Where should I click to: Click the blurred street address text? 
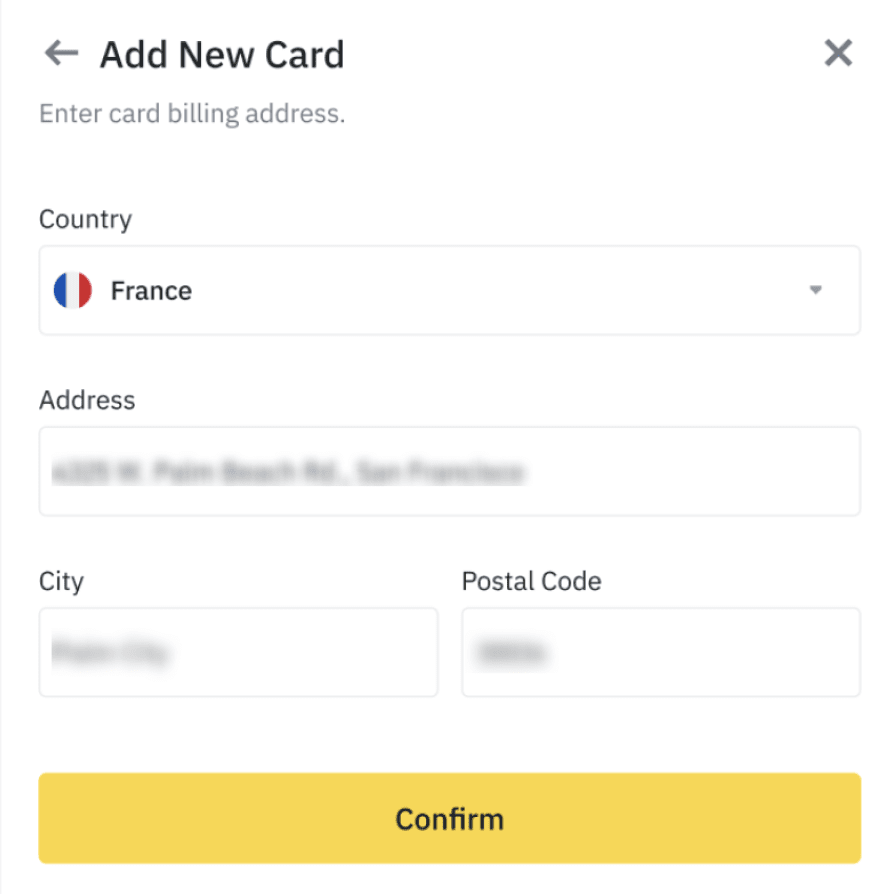click(288, 471)
